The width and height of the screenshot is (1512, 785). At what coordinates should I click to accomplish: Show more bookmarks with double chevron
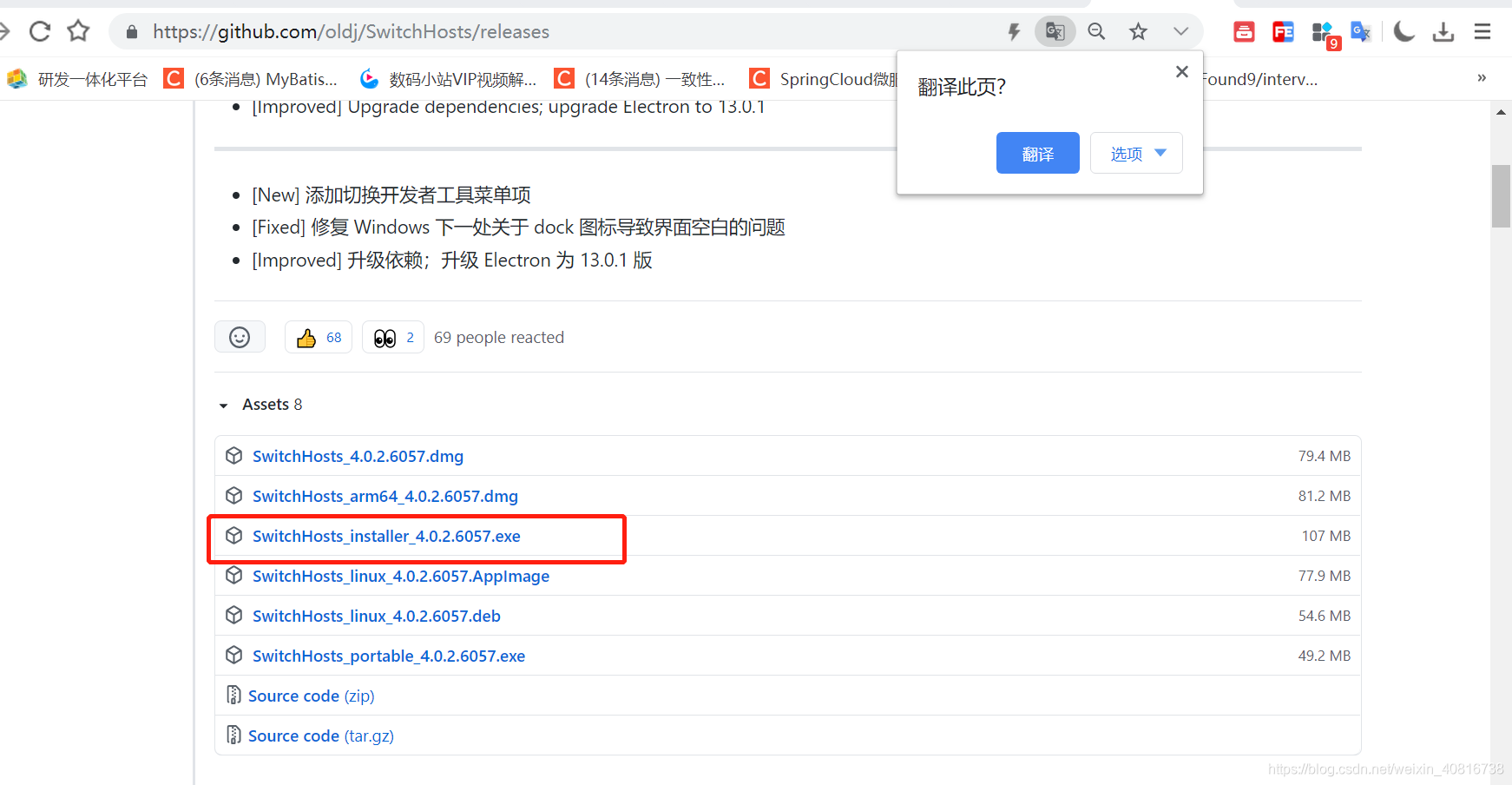tap(1482, 78)
